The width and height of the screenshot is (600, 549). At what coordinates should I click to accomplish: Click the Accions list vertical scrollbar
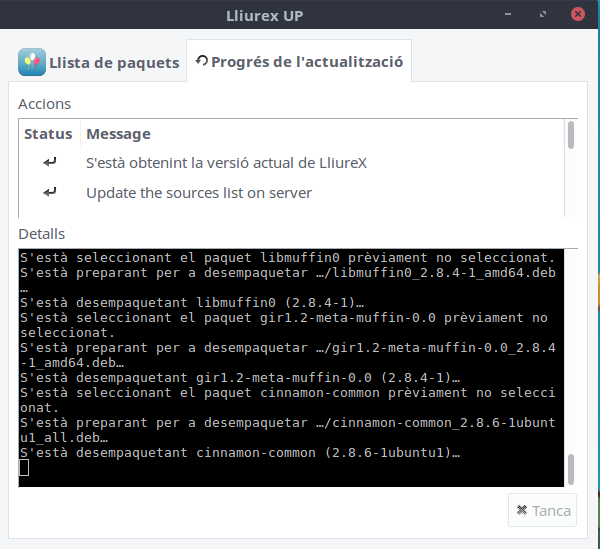tap(572, 135)
